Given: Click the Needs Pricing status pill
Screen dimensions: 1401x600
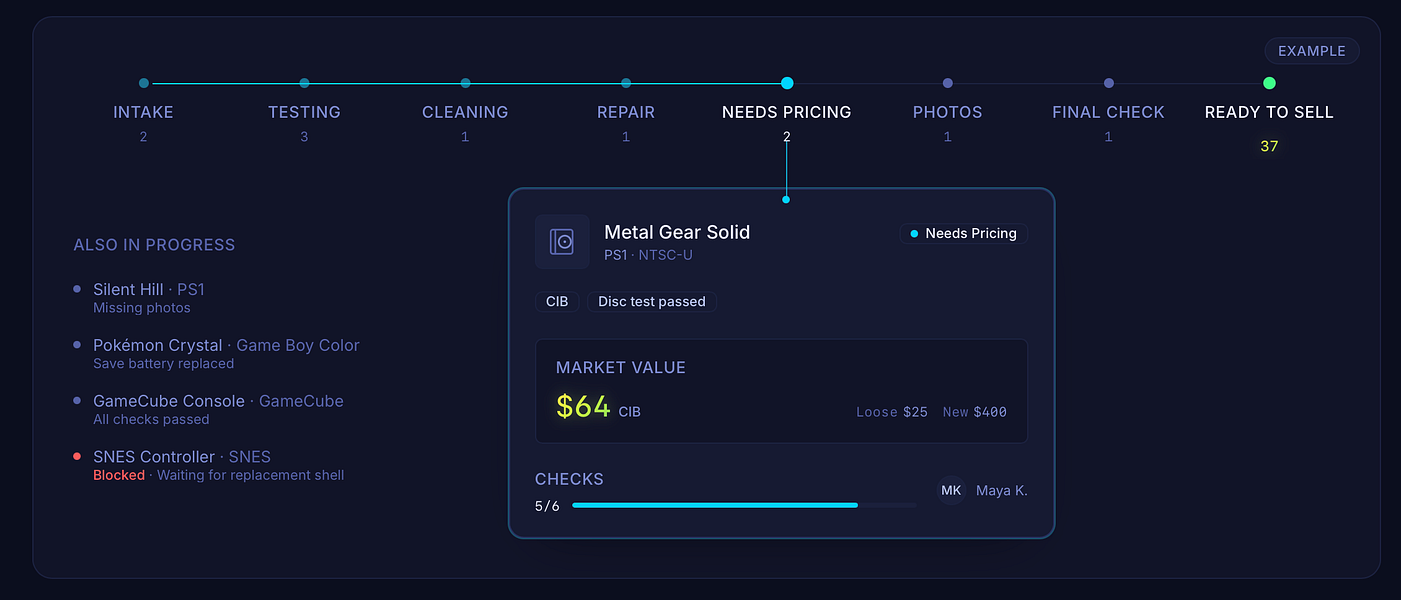Looking at the screenshot, I should [x=963, y=233].
